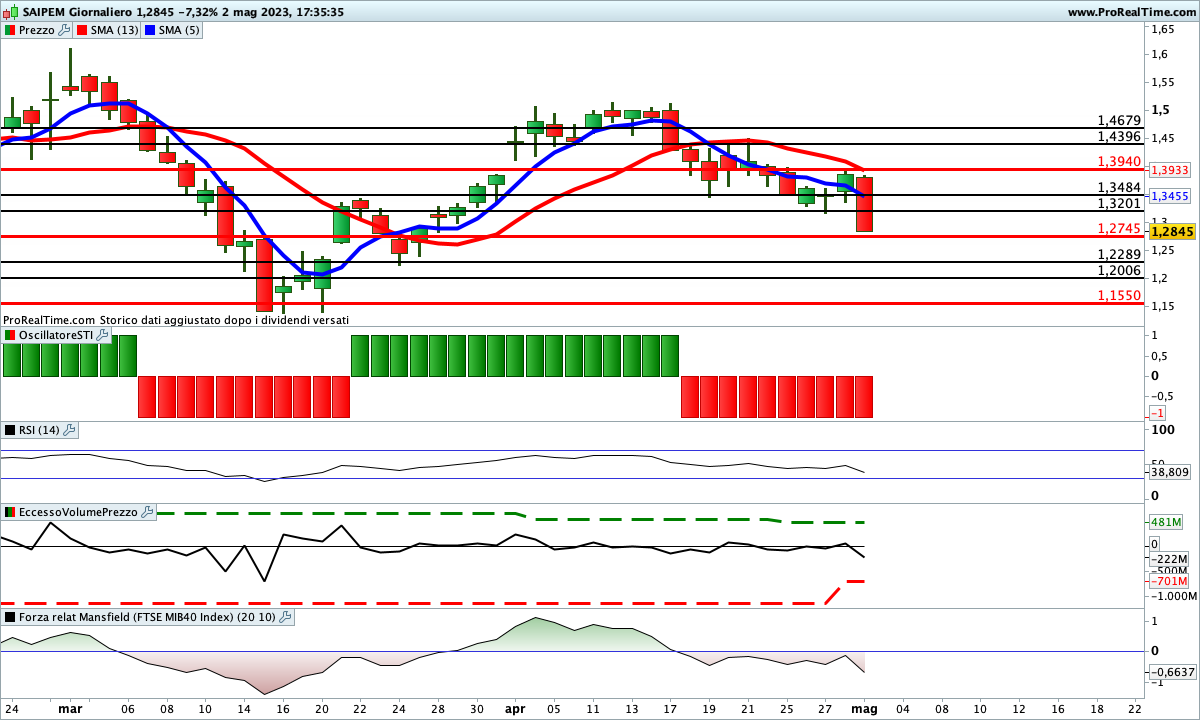Open Prezzo settings with its wrench icon

click(65, 30)
